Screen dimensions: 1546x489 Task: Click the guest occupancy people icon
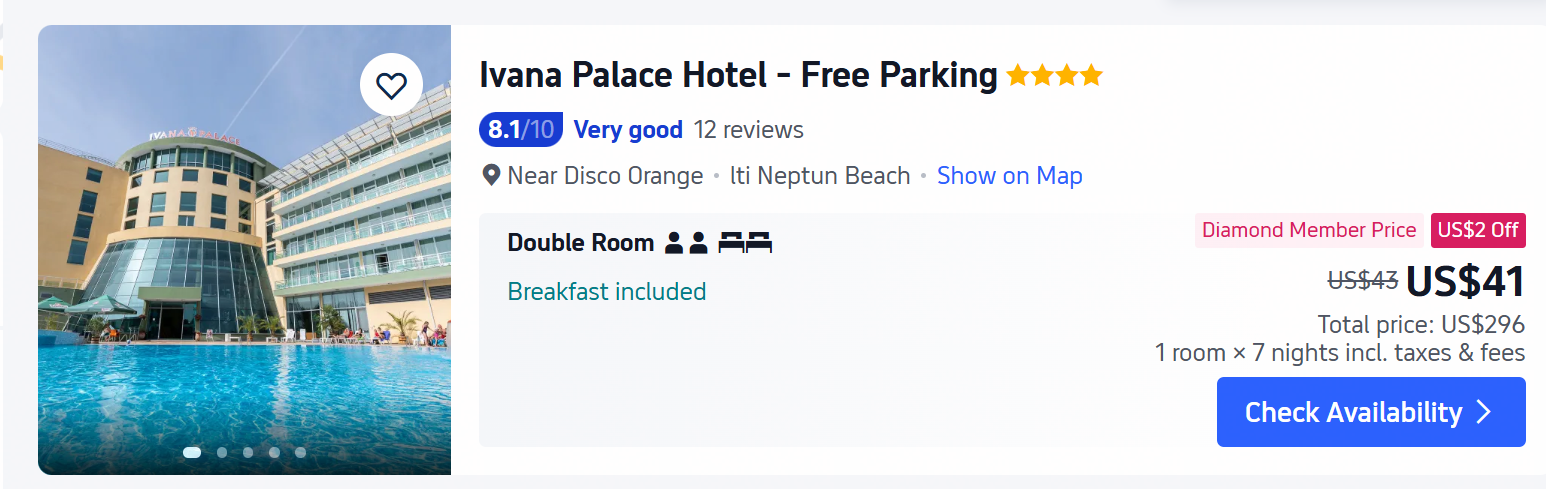(x=686, y=242)
